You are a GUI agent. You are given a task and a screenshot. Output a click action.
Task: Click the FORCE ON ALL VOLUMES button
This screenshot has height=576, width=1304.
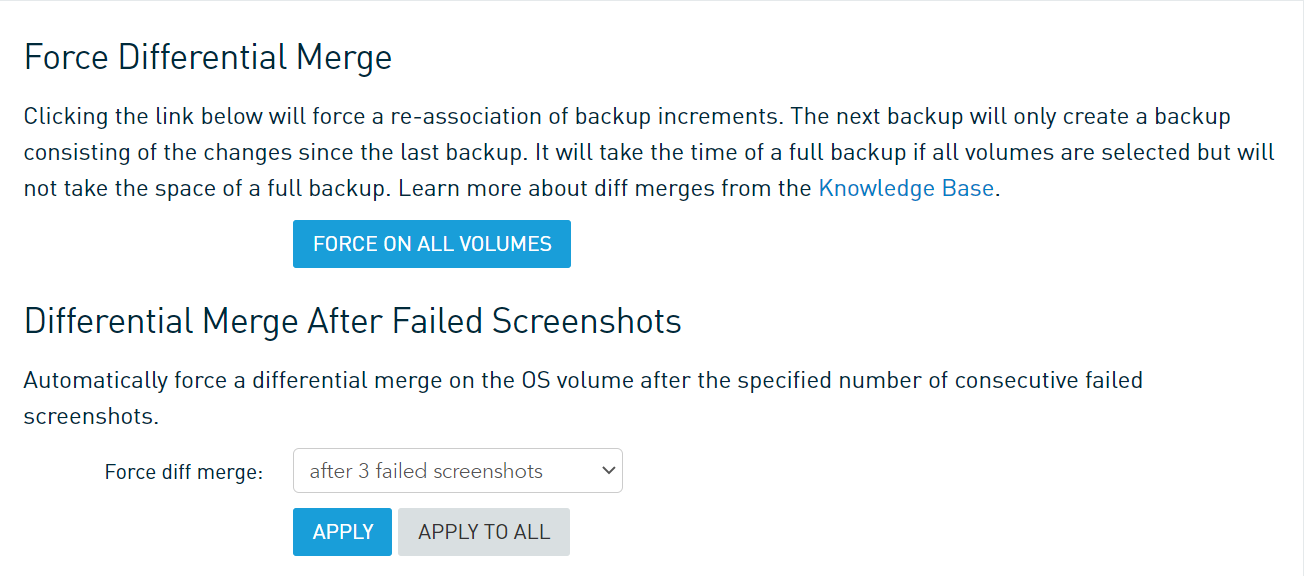click(432, 244)
